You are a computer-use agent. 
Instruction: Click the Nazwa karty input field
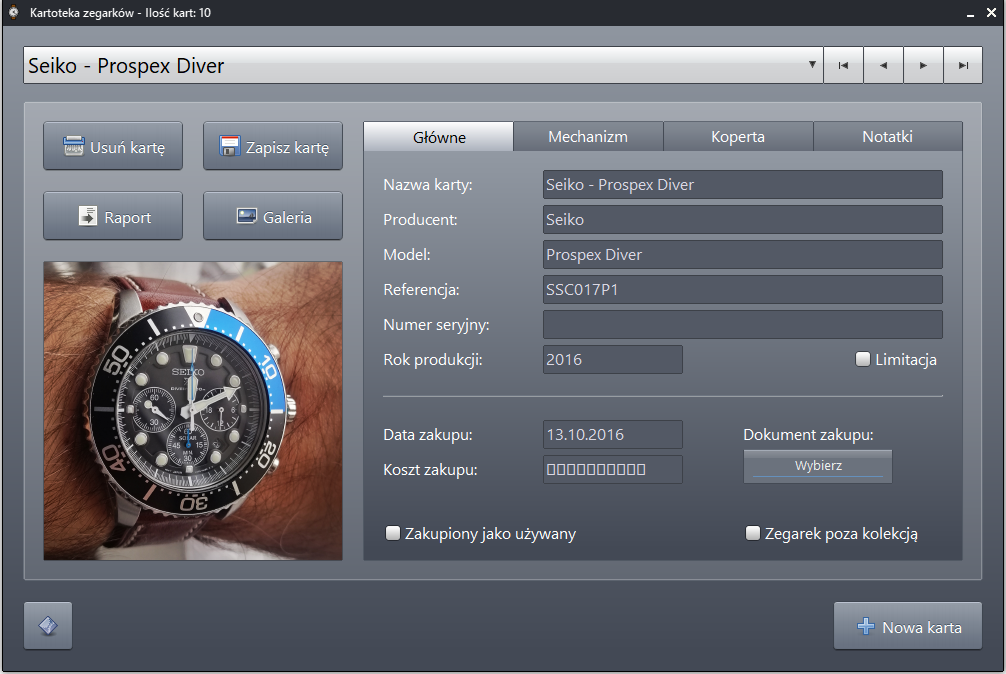coord(742,185)
